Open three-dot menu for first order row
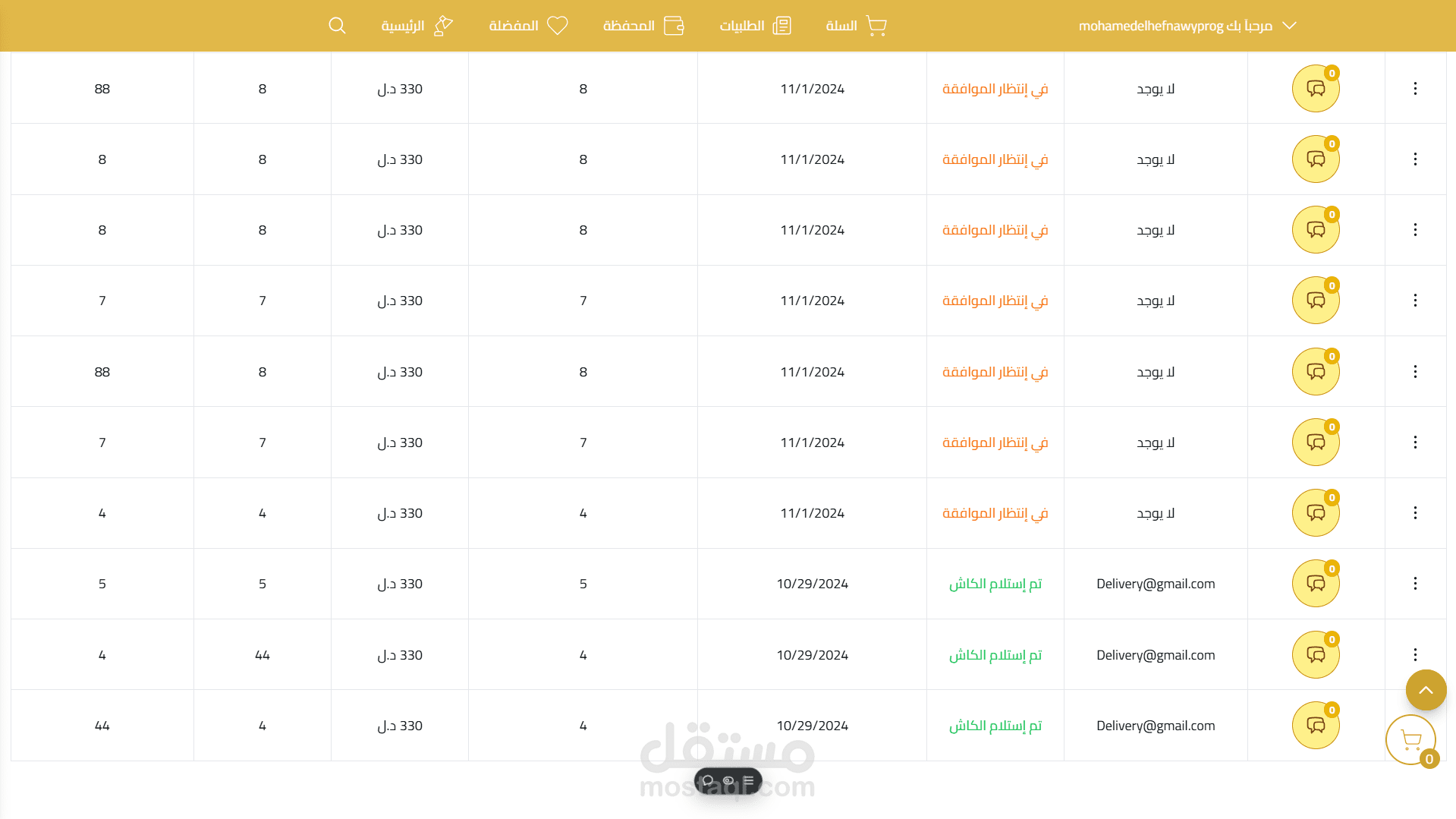This screenshot has height=819, width=1456. coord(1415,89)
